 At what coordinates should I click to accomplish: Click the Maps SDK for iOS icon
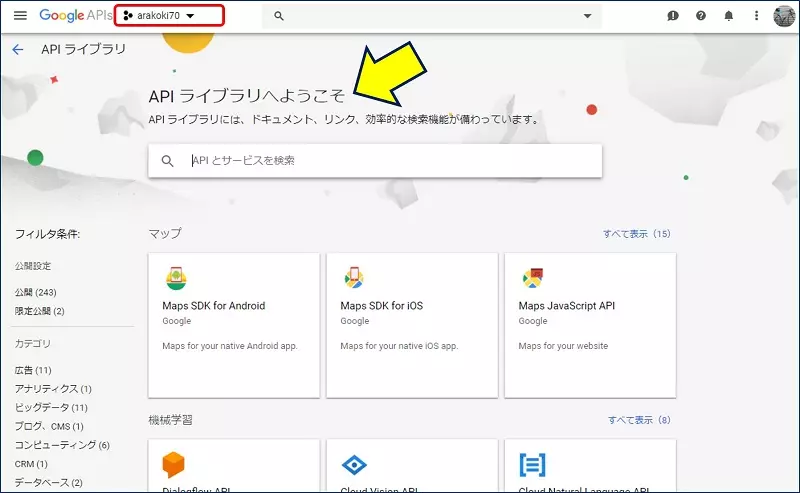pos(354,278)
